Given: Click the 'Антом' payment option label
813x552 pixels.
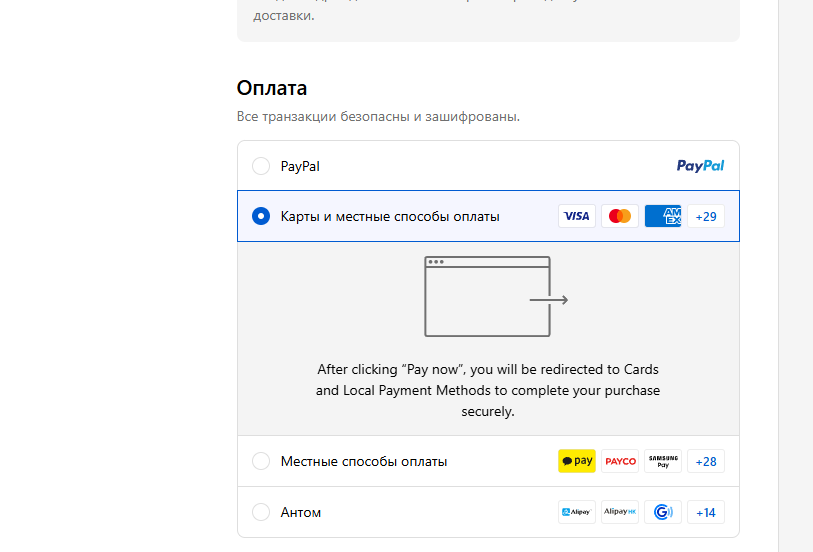Looking at the screenshot, I should coord(301,512).
